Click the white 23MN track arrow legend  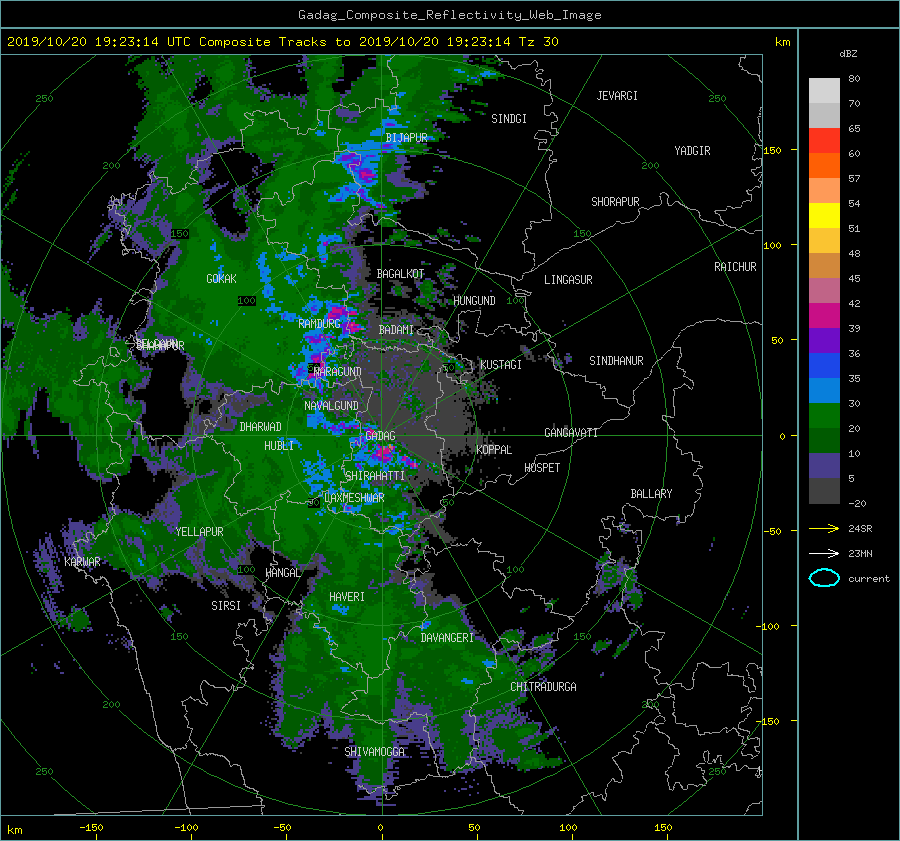[824, 553]
